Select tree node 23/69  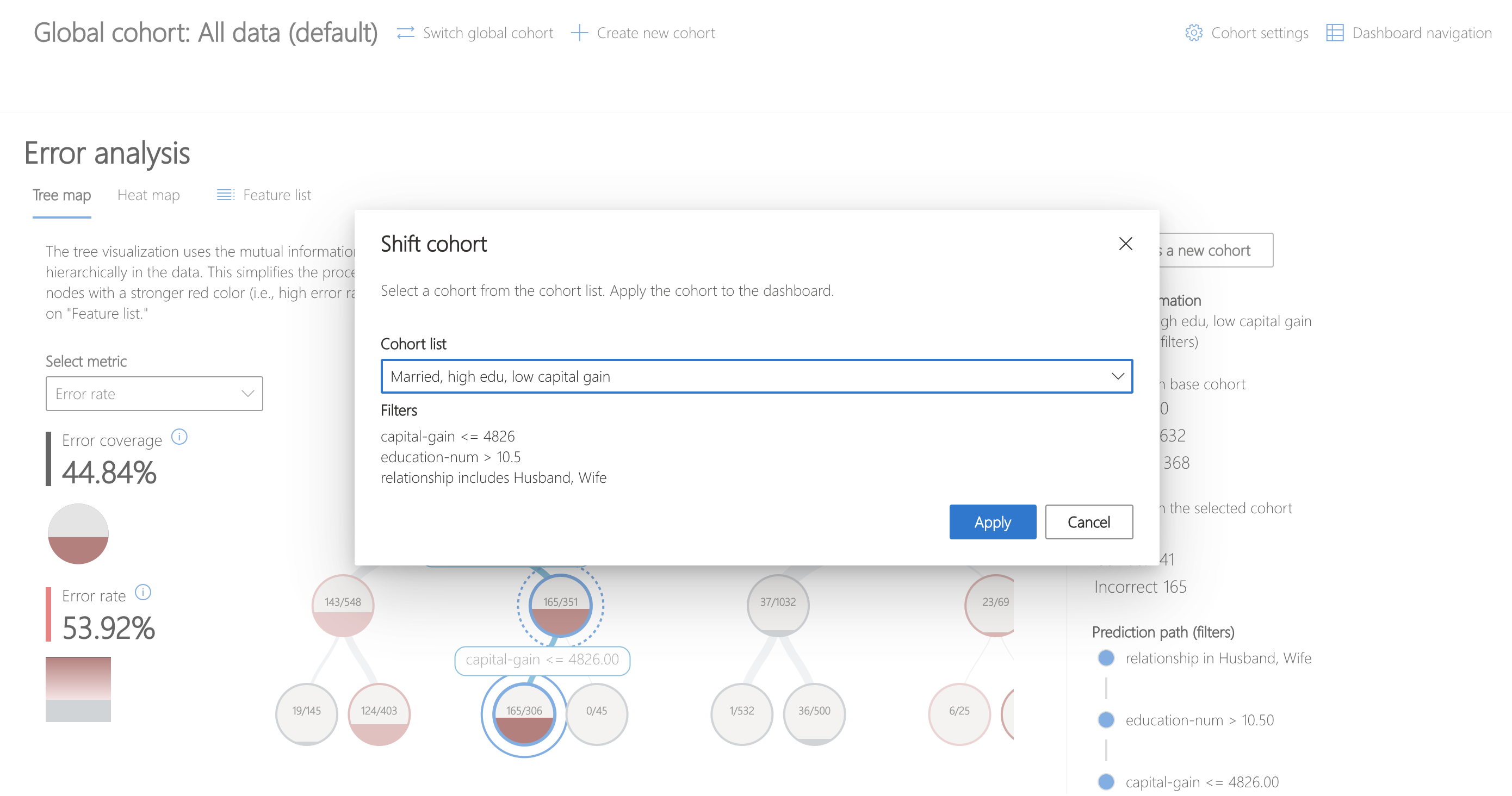click(990, 605)
